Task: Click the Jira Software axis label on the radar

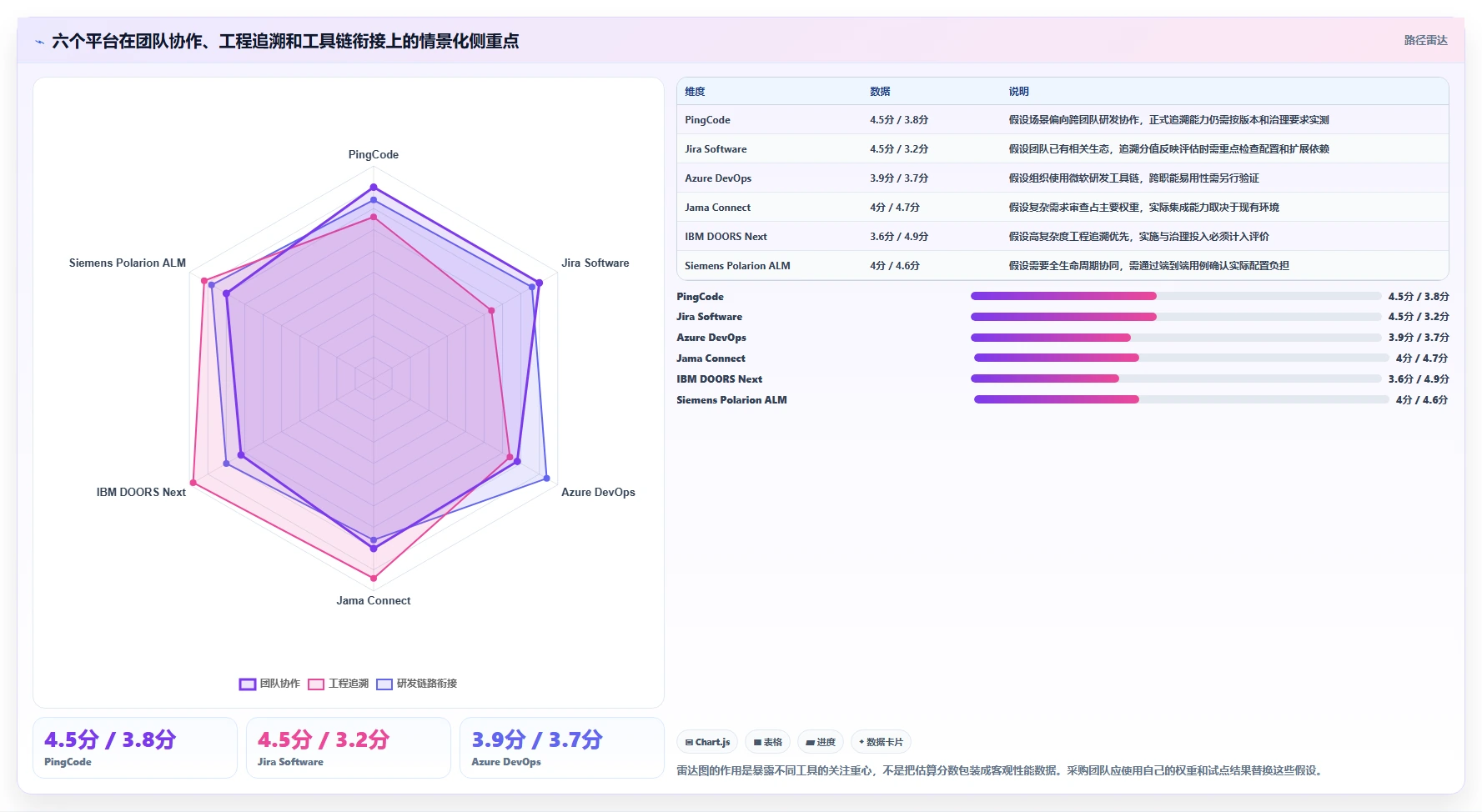Action: pyautogui.click(x=595, y=263)
